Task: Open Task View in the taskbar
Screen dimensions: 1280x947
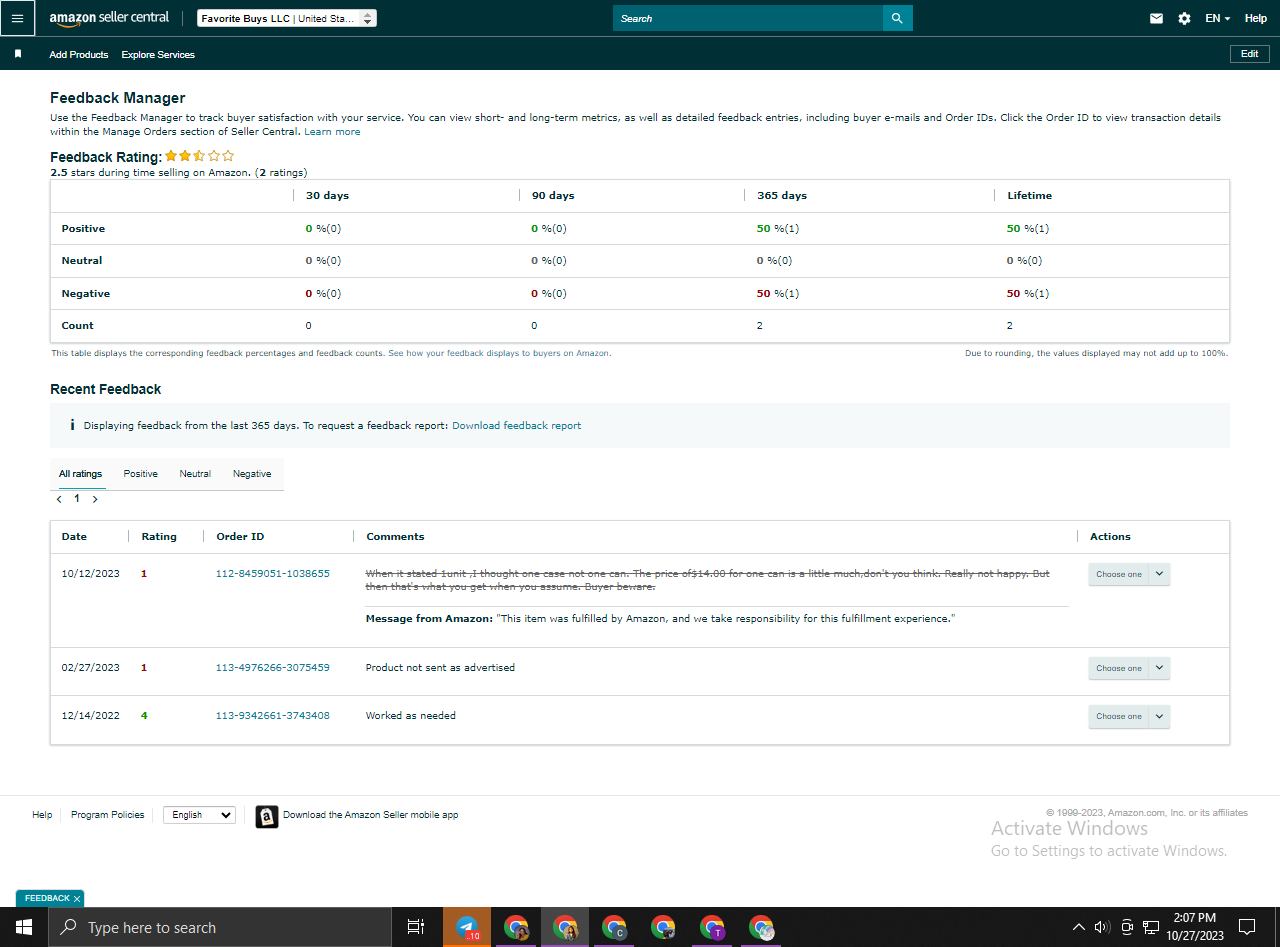Action: click(416, 927)
